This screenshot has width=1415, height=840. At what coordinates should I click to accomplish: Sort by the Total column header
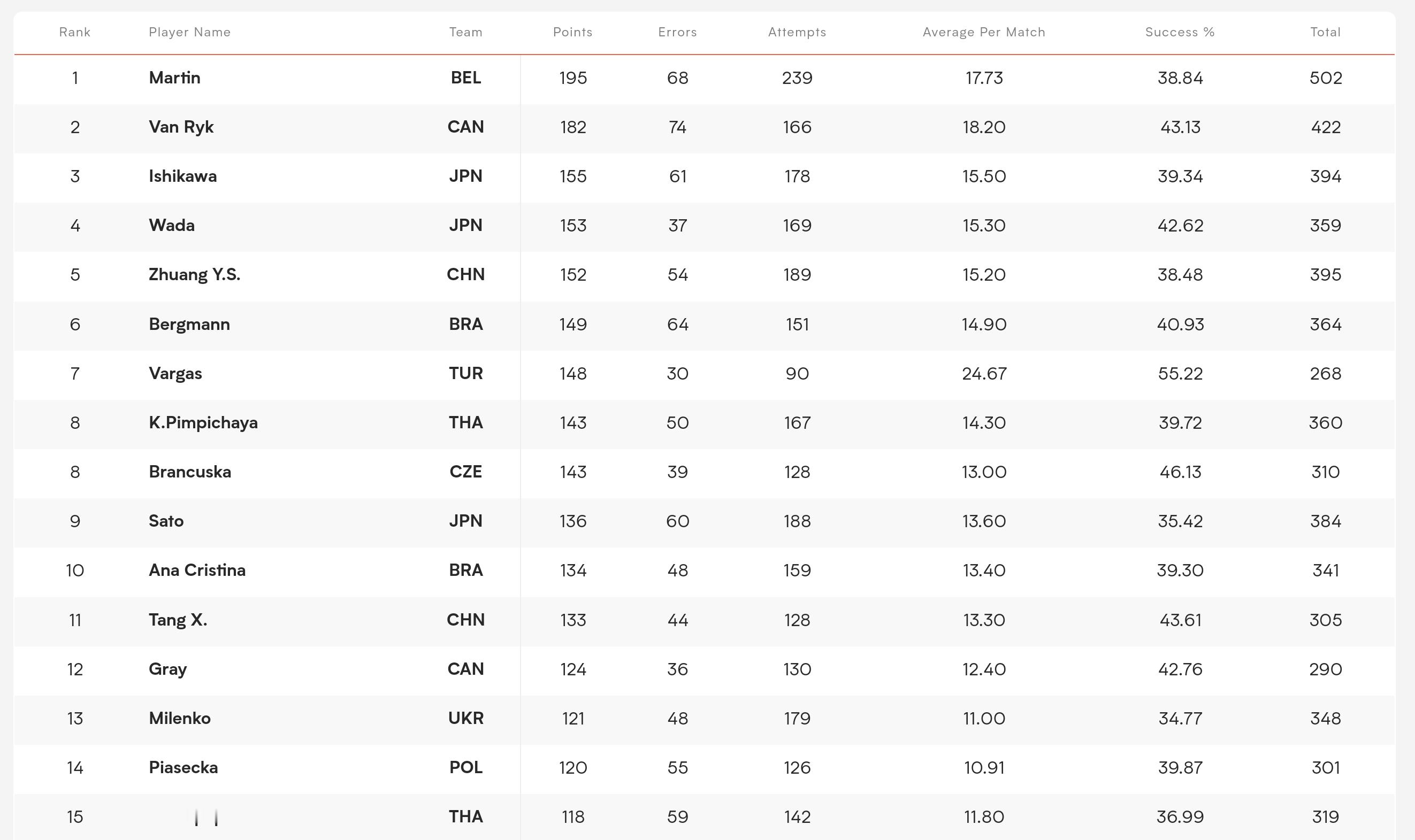point(1325,32)
